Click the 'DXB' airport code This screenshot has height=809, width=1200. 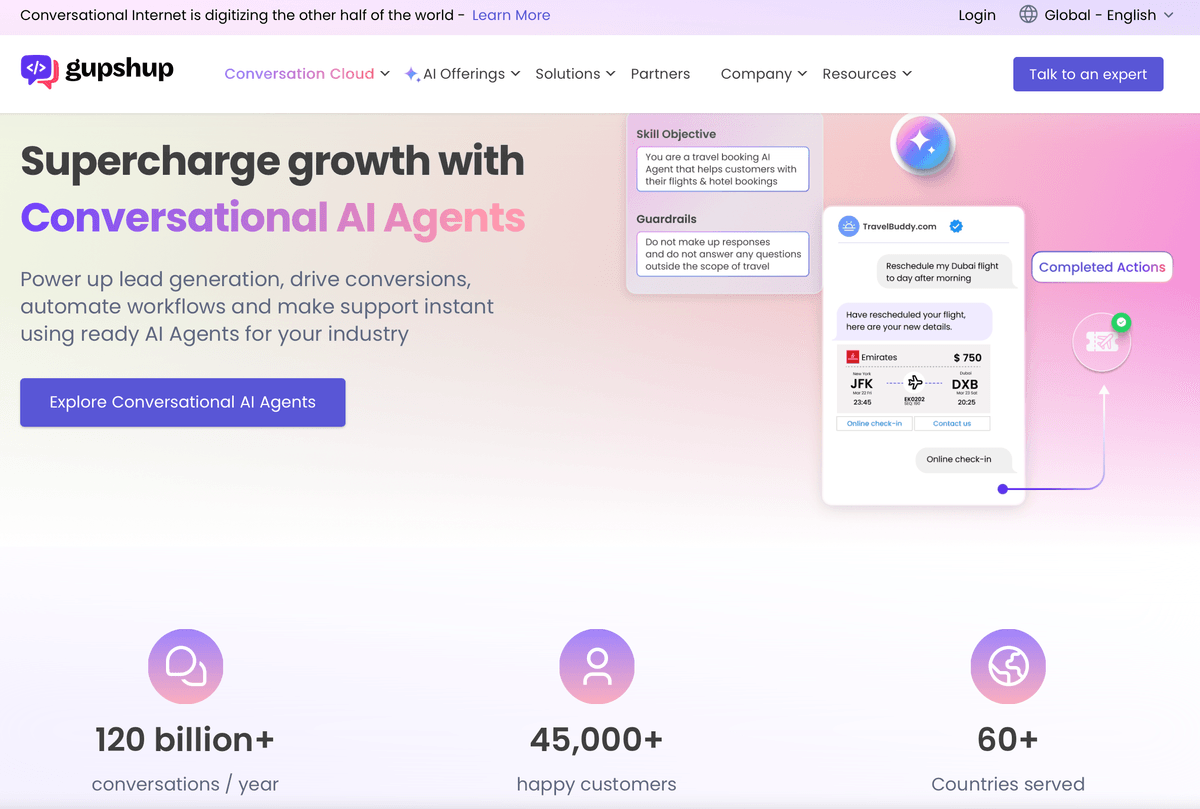coord(965,384)
